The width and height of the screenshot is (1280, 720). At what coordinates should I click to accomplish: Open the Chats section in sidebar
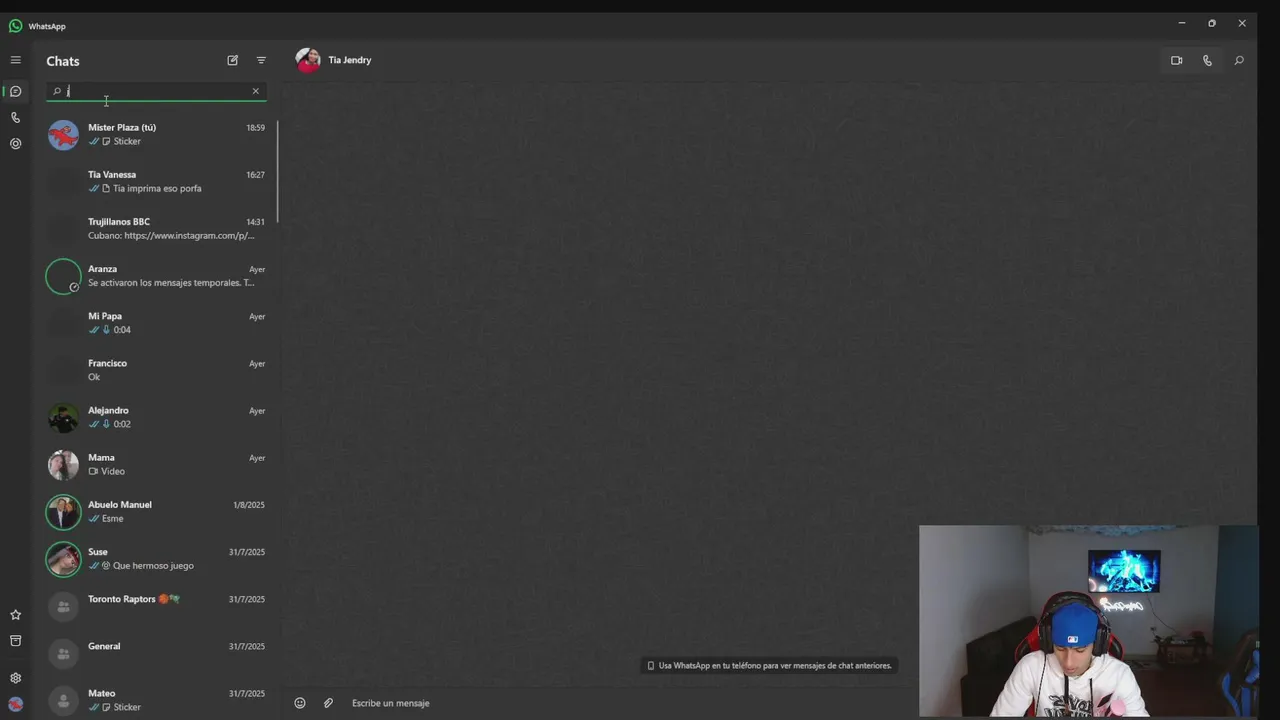(15, 91)
